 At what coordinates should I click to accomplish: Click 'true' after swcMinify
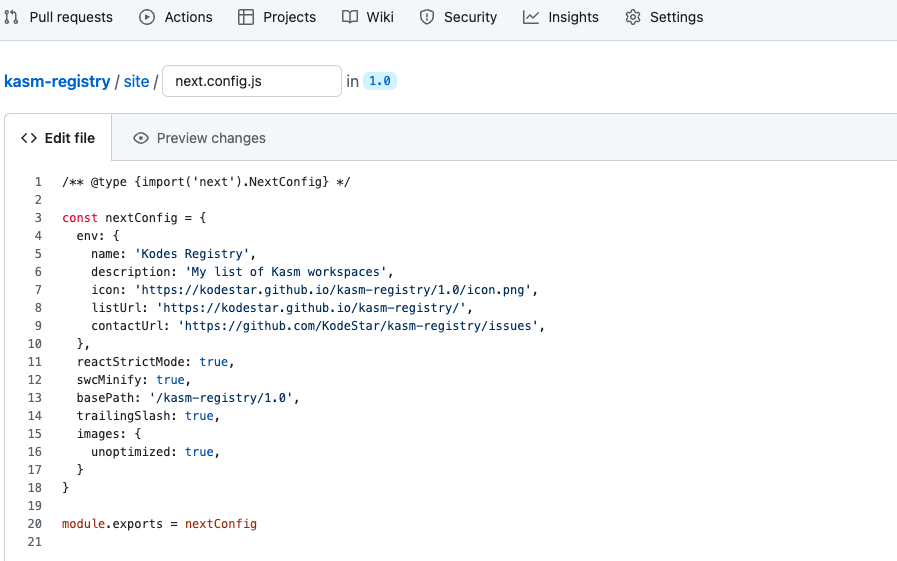pyautogui.click(x=170, y=380)
